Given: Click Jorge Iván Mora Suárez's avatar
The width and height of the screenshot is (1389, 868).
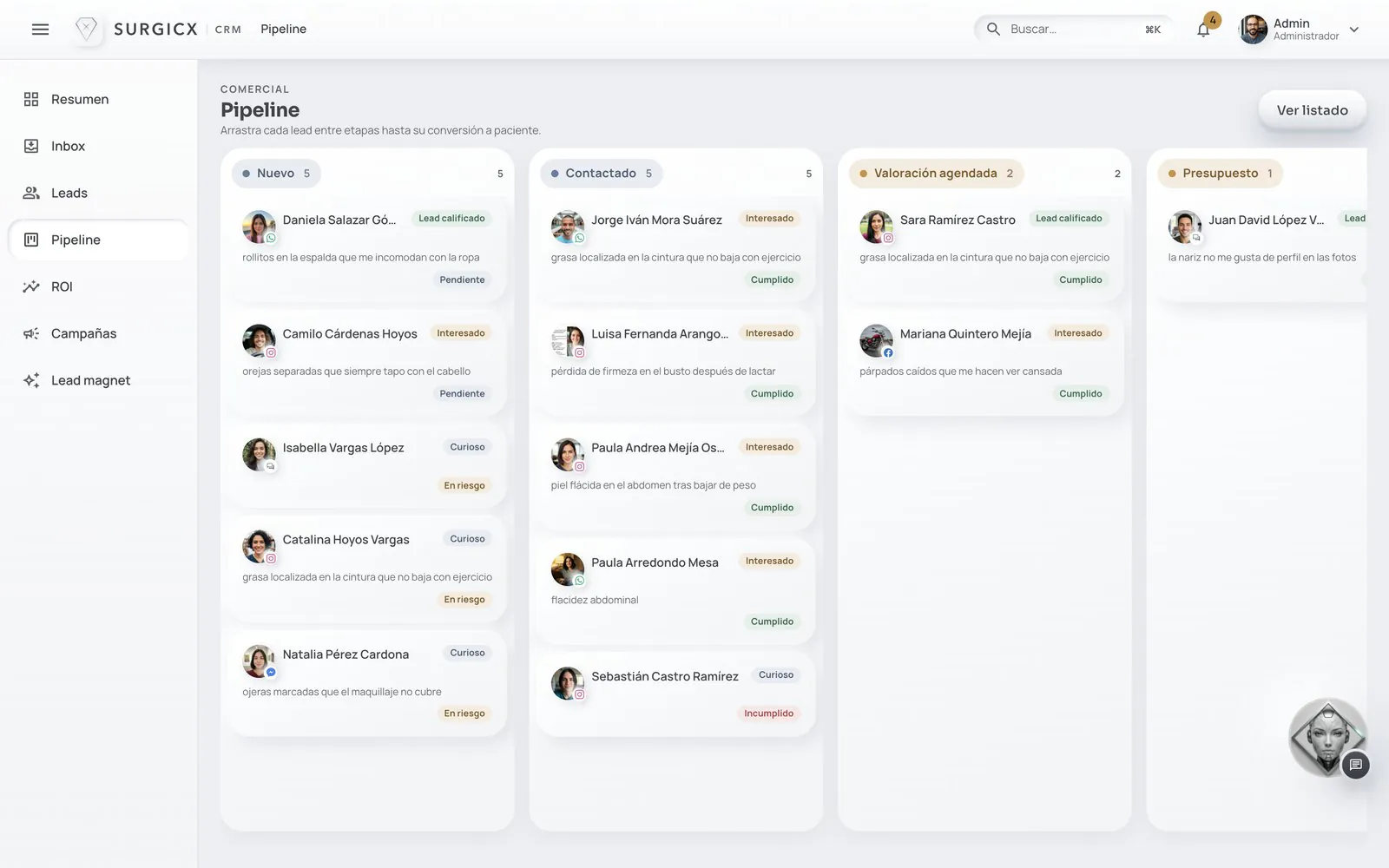Looking at the screenshot, I should click(568, 227).
